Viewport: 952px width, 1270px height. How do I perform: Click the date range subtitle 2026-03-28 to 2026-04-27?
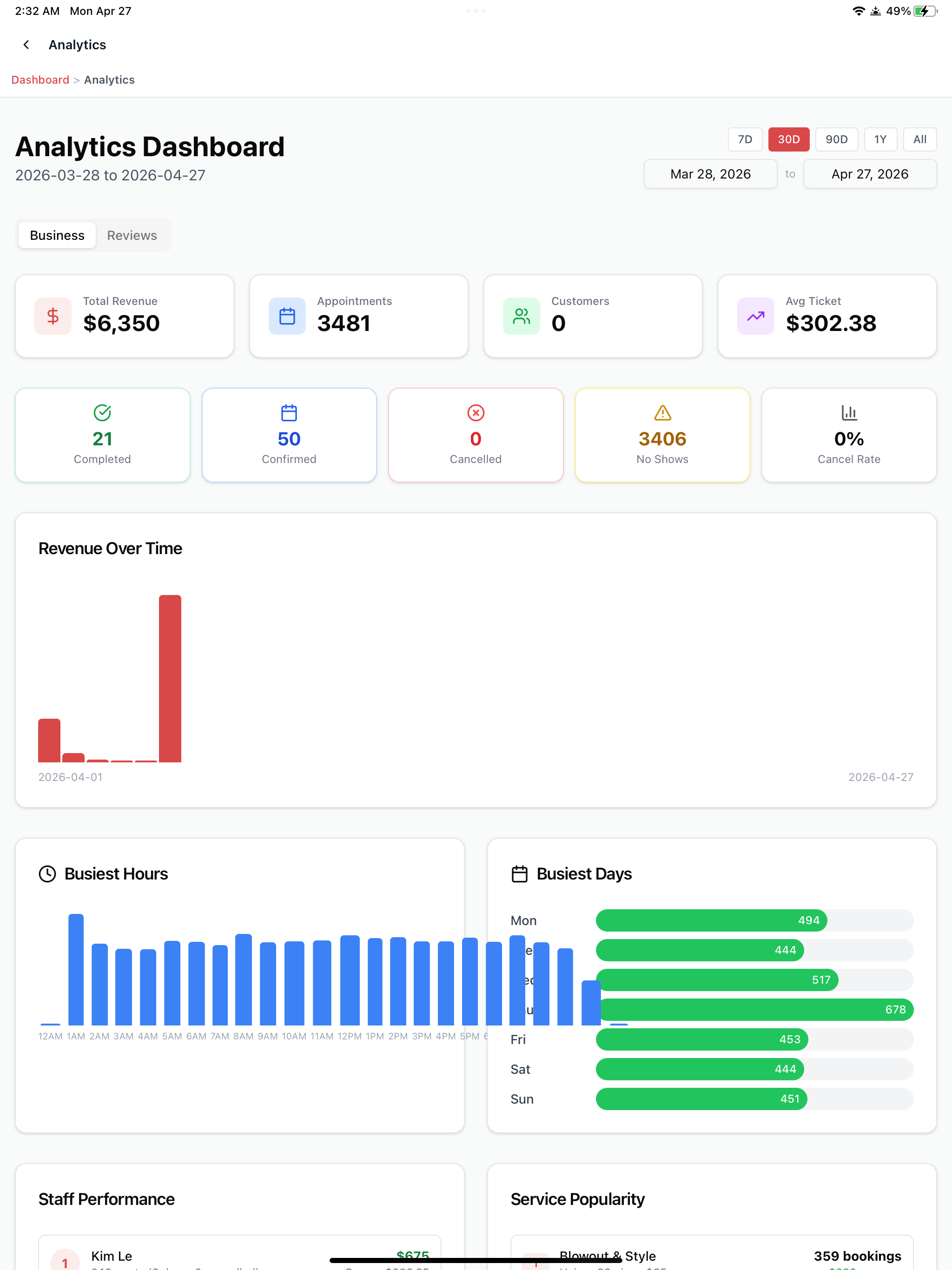click(110, 175)
